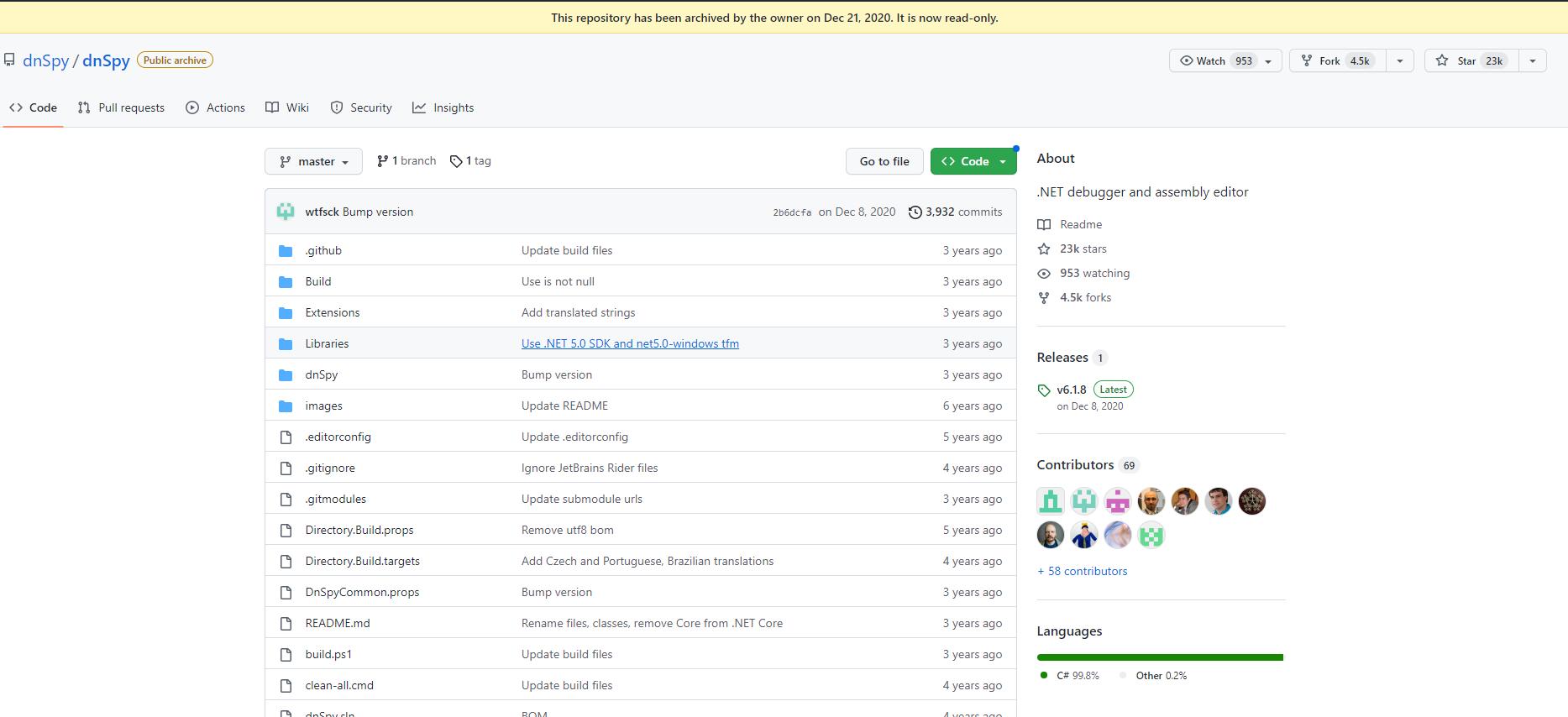The image size is (1568, 717).
Task: Click the wtfsck commit author avatar
Action: pos(286,212)
